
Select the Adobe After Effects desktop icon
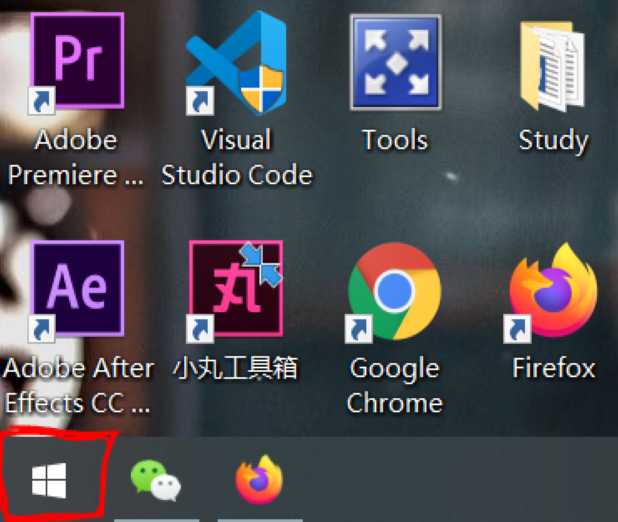77,290
